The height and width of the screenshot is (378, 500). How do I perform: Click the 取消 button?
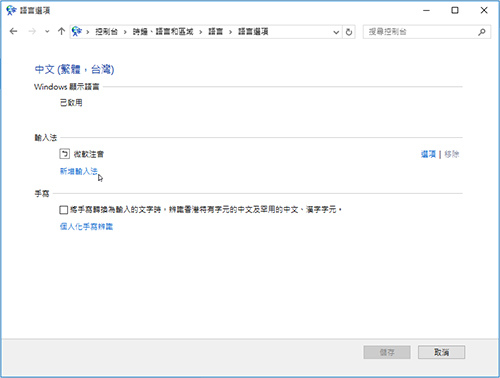click(x=441, y=352)
